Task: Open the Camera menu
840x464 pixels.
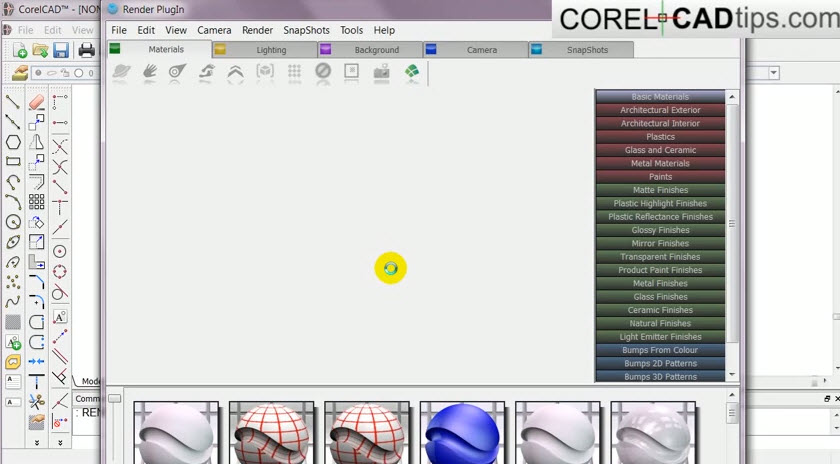Action: 214,31
